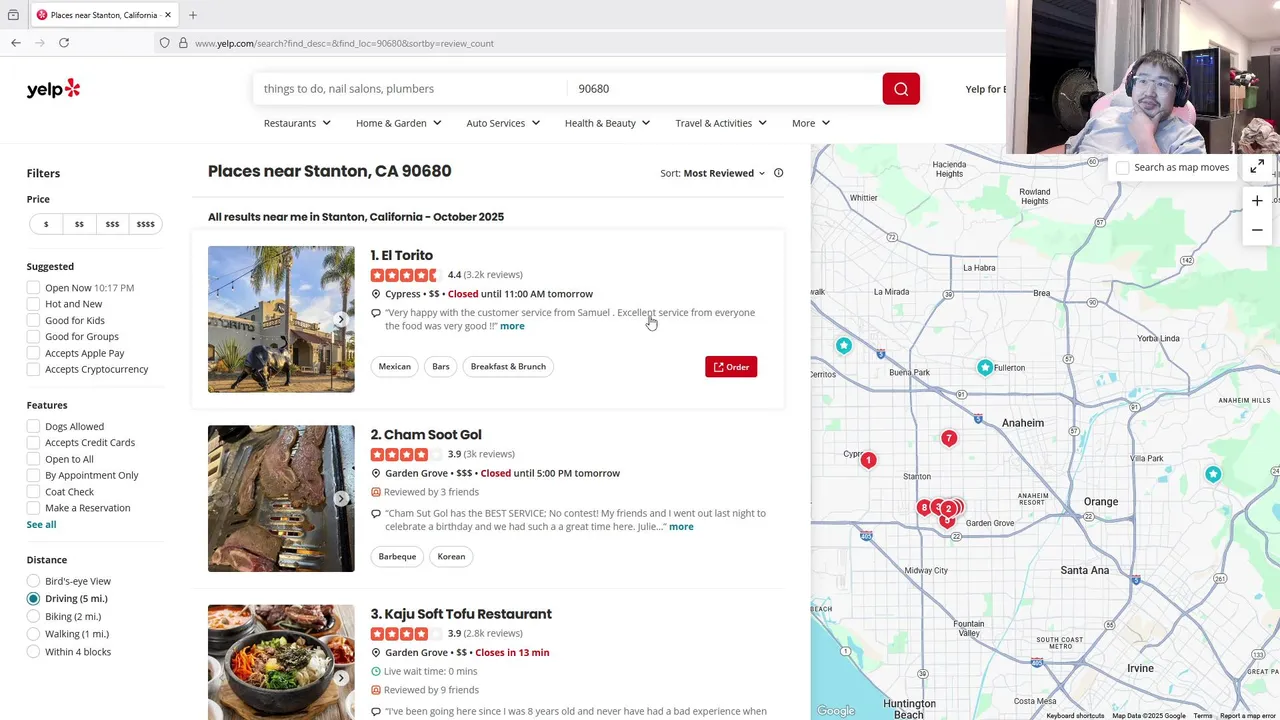
Task: Click map pin number 1 near Cypress
Action: click(x=869, y=460)
